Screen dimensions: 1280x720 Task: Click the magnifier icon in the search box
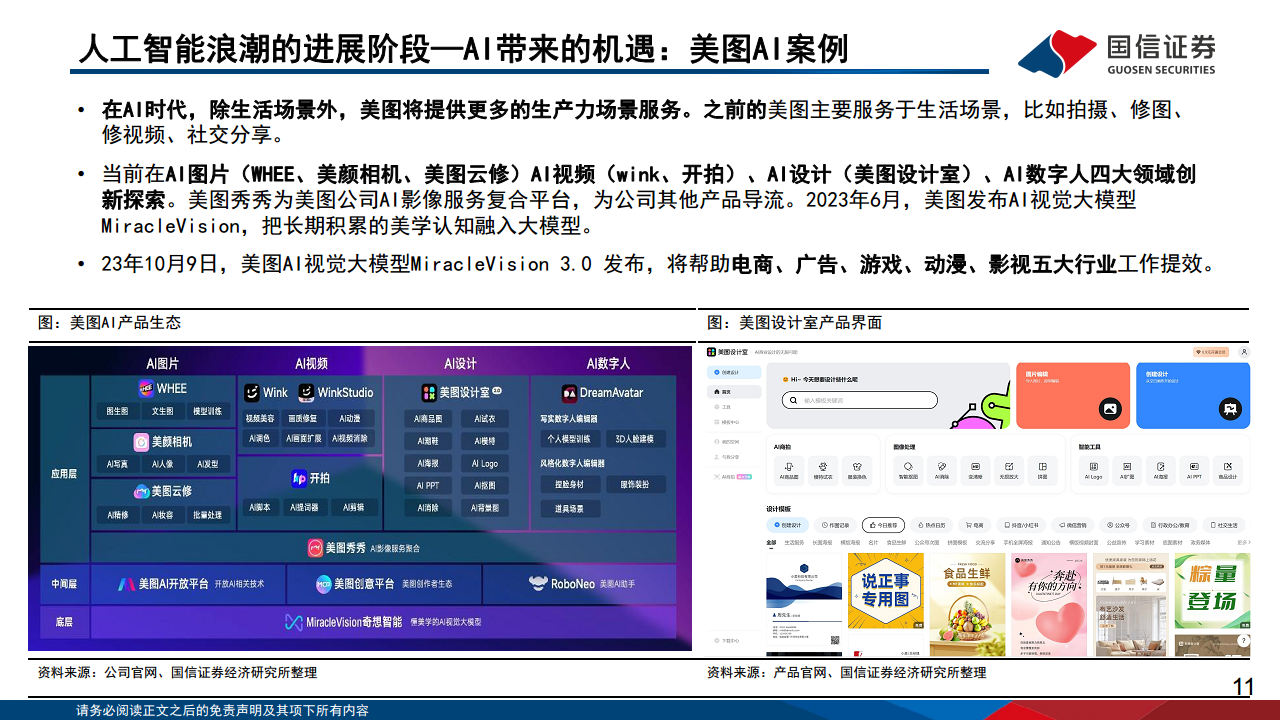point(795,400)
